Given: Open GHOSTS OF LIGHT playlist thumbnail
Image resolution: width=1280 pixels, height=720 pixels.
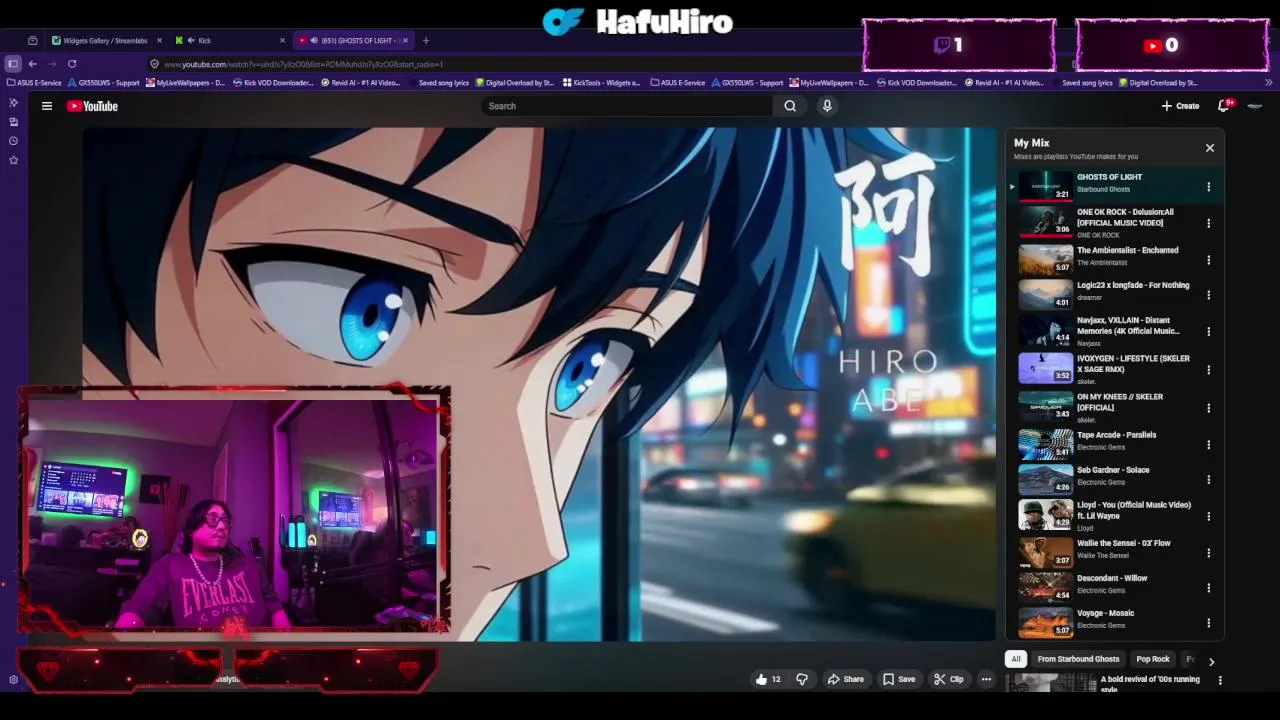Looking at the screenshot, I should [1045, 185].
